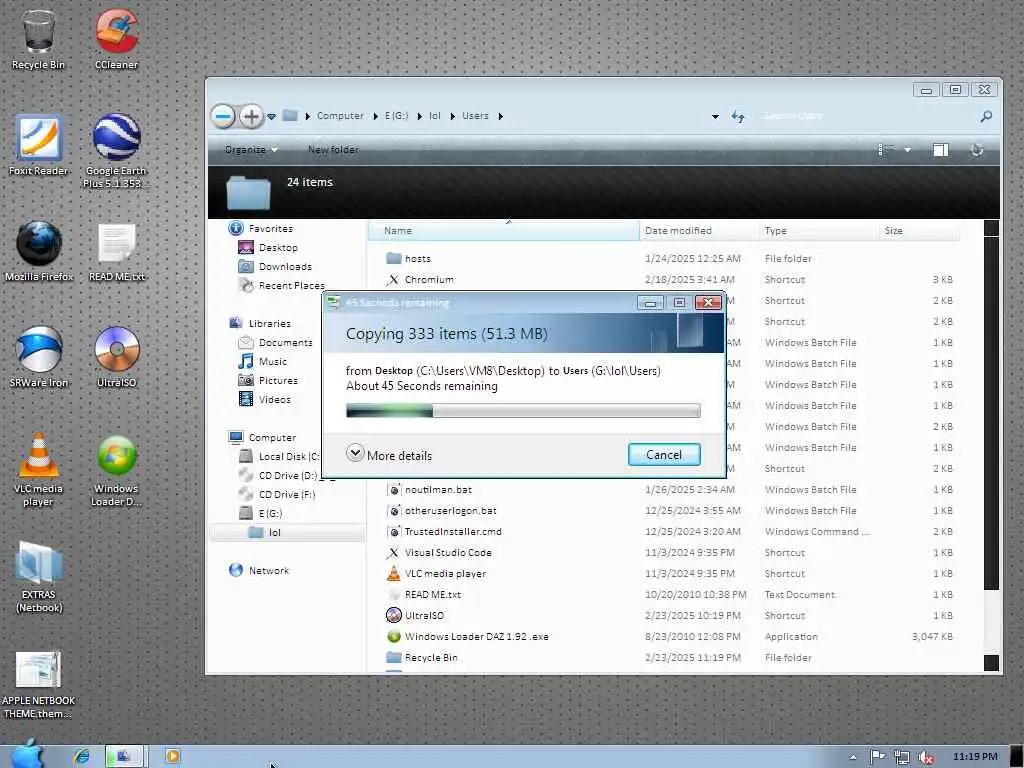This screenshot has width=1024, height=768.
Task: Select Foxit Reader desktop icon
Action: tap(39, 145)
